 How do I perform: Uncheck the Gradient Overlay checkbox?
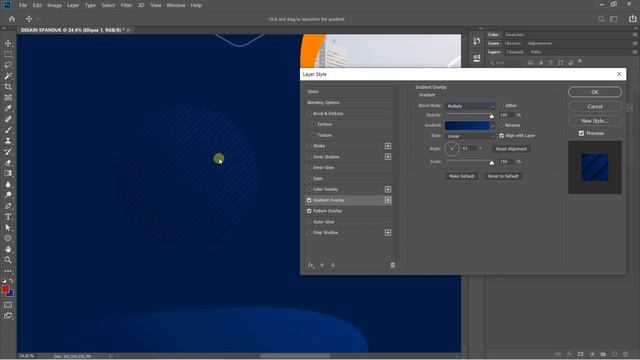pos(309,200)
